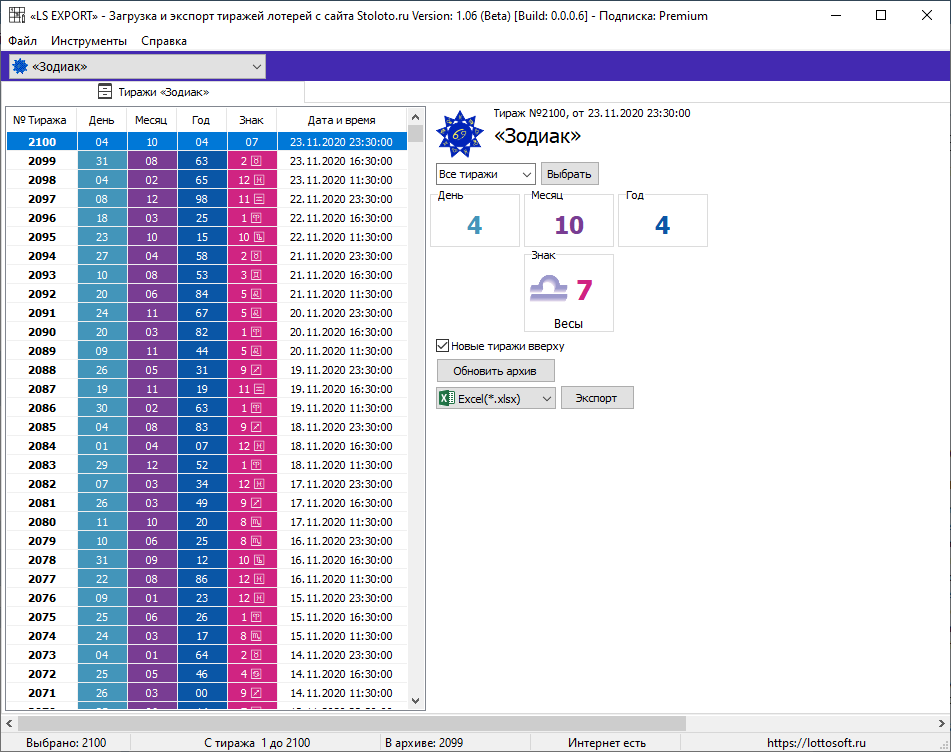This screenshot has height=752, width=951.
Task: Click the small star icon in the lottery selector
Action: pos(19,67)
